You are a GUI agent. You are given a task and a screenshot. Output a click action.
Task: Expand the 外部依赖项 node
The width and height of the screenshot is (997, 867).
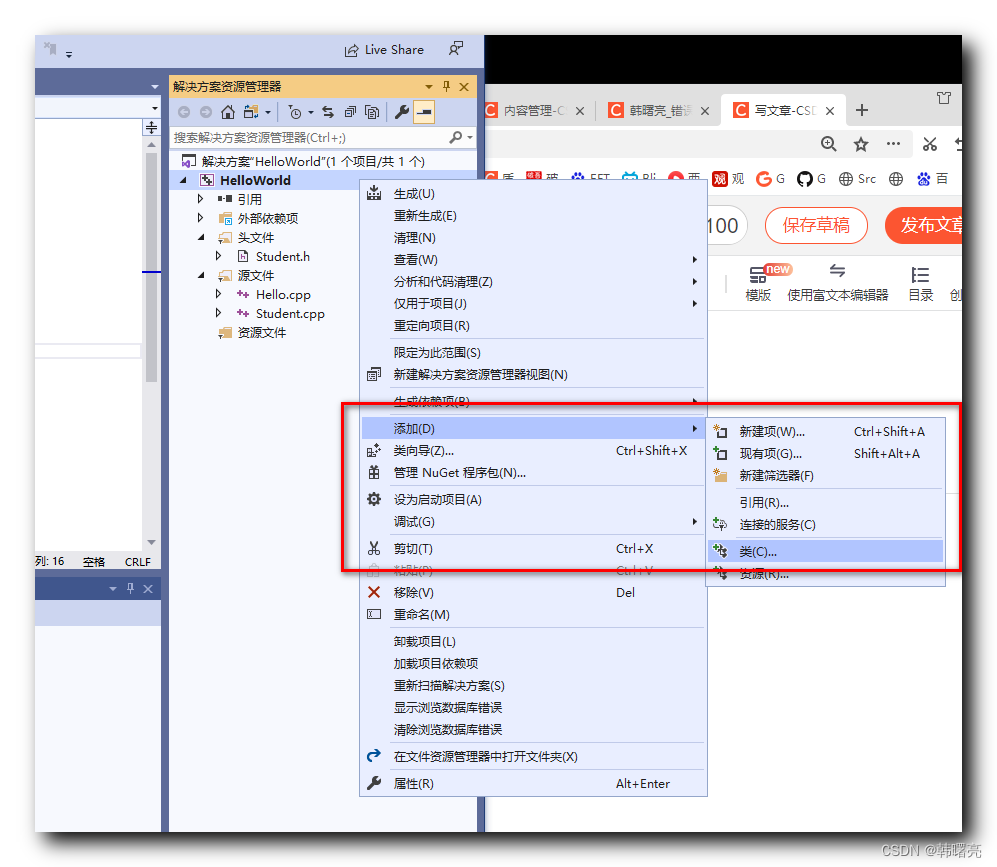pos(200,218)
